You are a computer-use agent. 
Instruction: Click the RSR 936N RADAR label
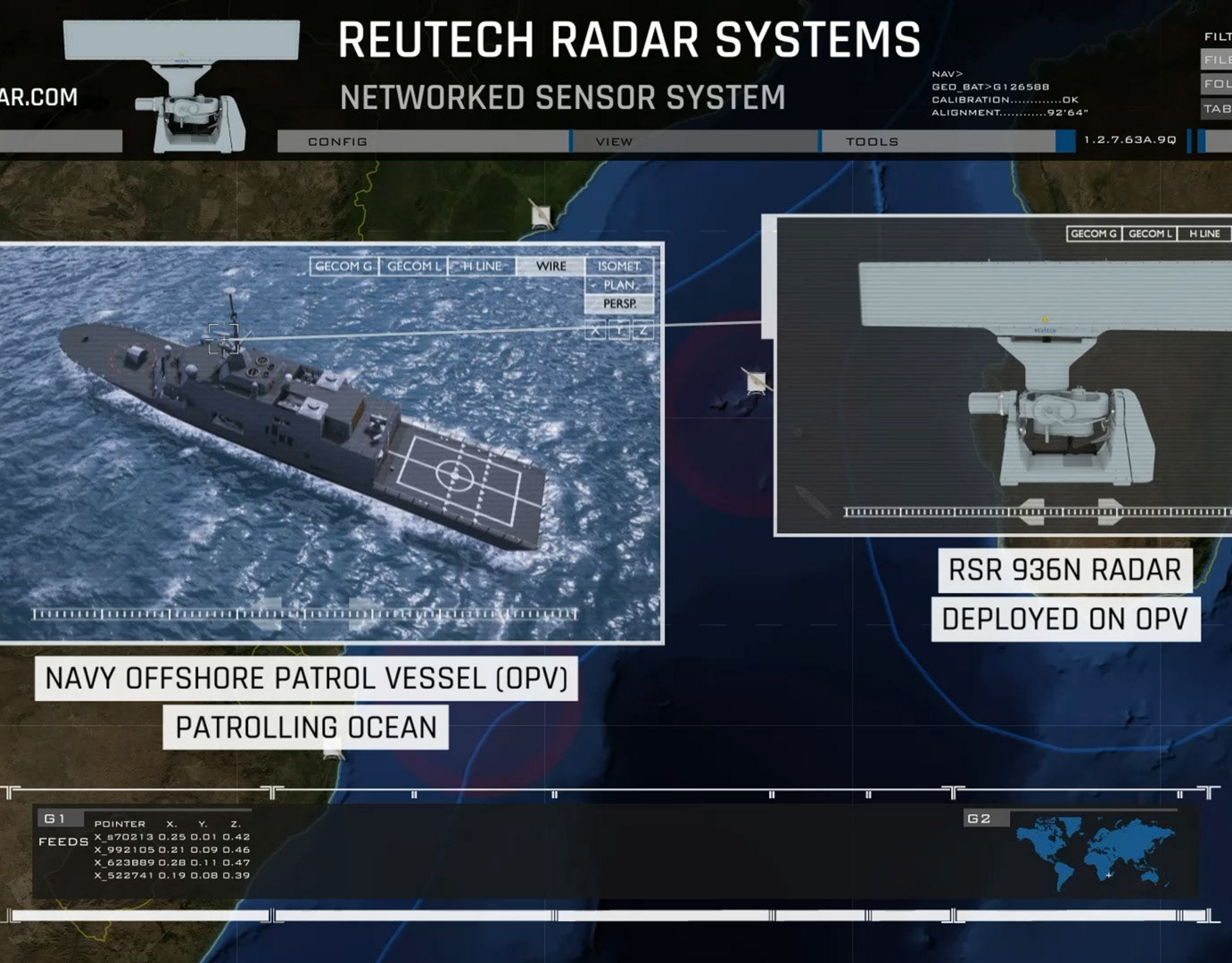pos(1064,570)
